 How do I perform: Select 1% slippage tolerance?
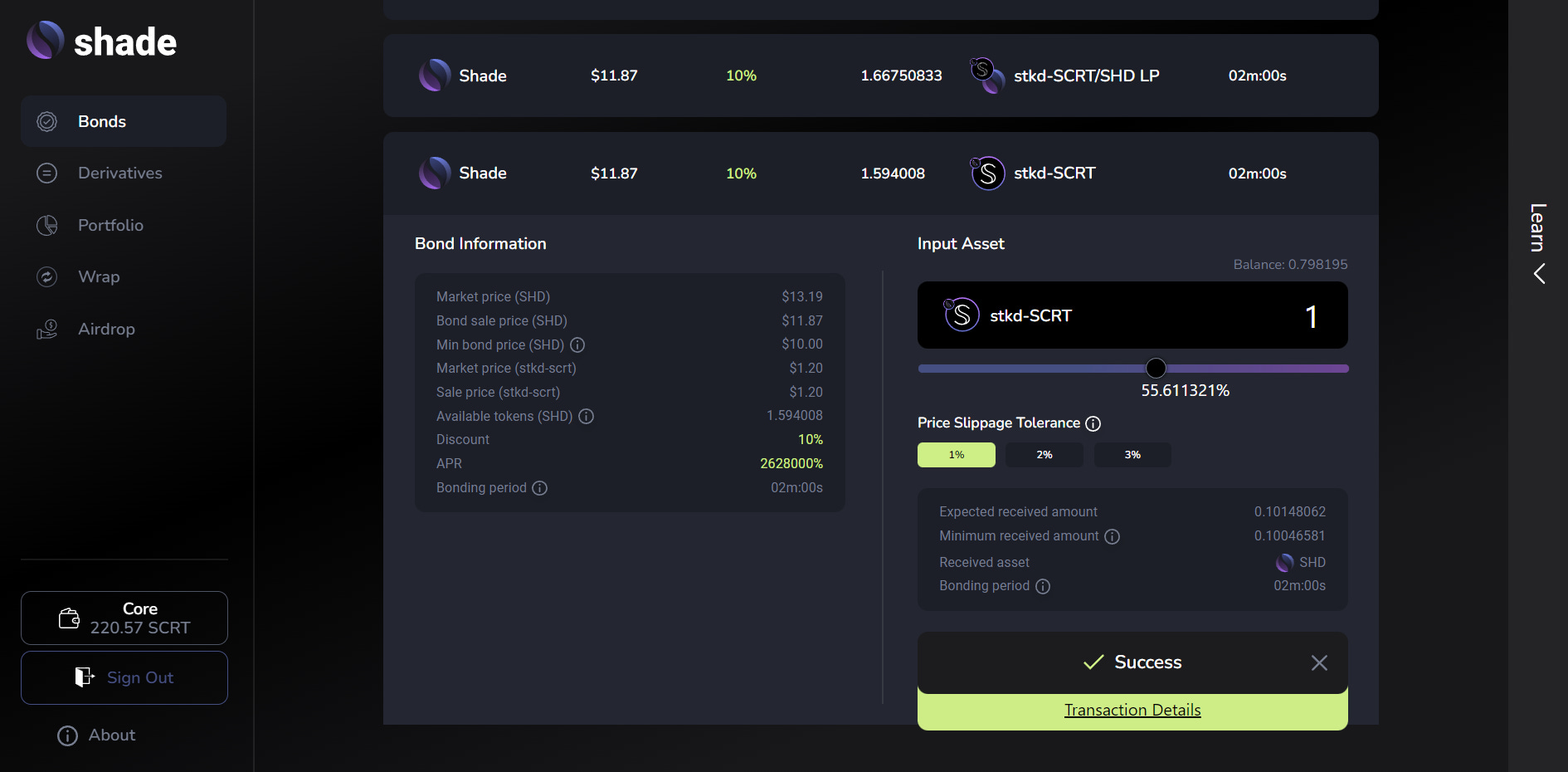(957, 455)
